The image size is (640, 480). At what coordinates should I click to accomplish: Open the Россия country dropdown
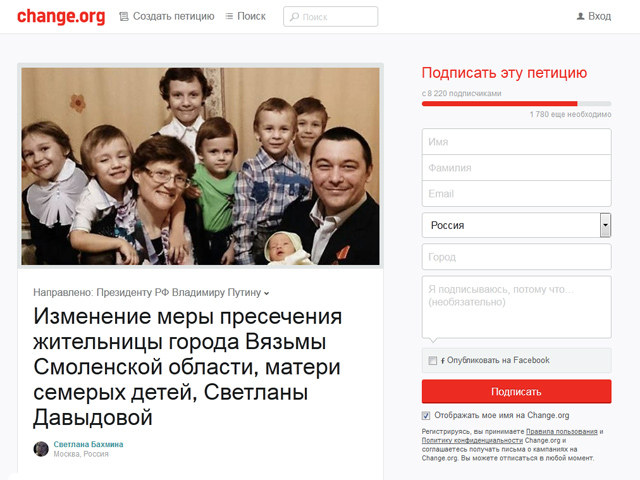pyautogui.click(x=516, y=225)
